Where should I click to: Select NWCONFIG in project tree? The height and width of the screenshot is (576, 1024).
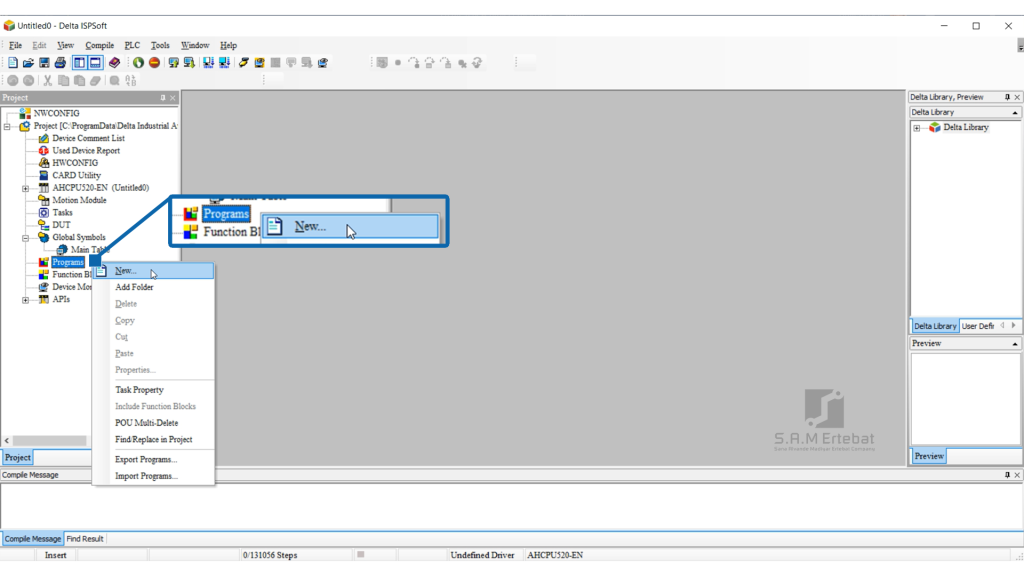point(56,113)
